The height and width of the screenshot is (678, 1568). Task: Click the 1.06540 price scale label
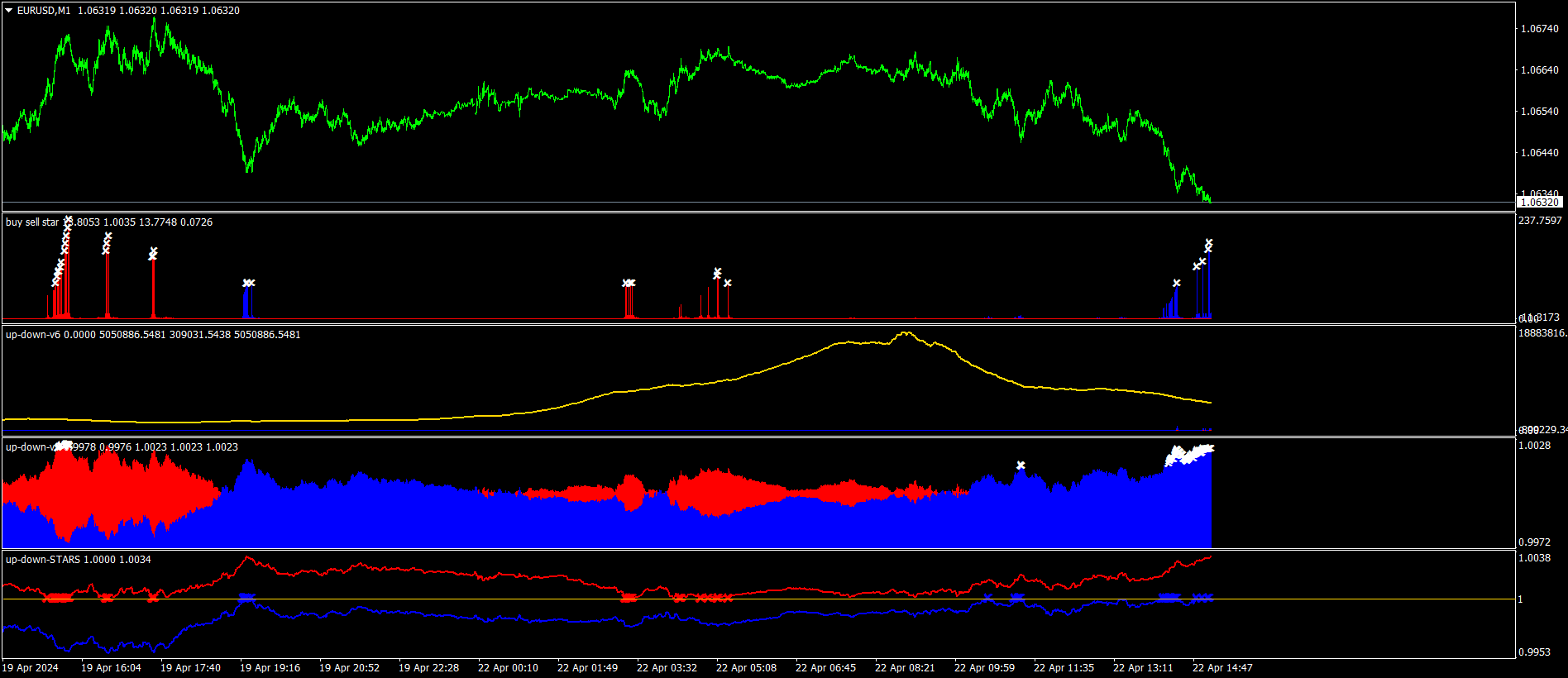tap(1540, 112)
